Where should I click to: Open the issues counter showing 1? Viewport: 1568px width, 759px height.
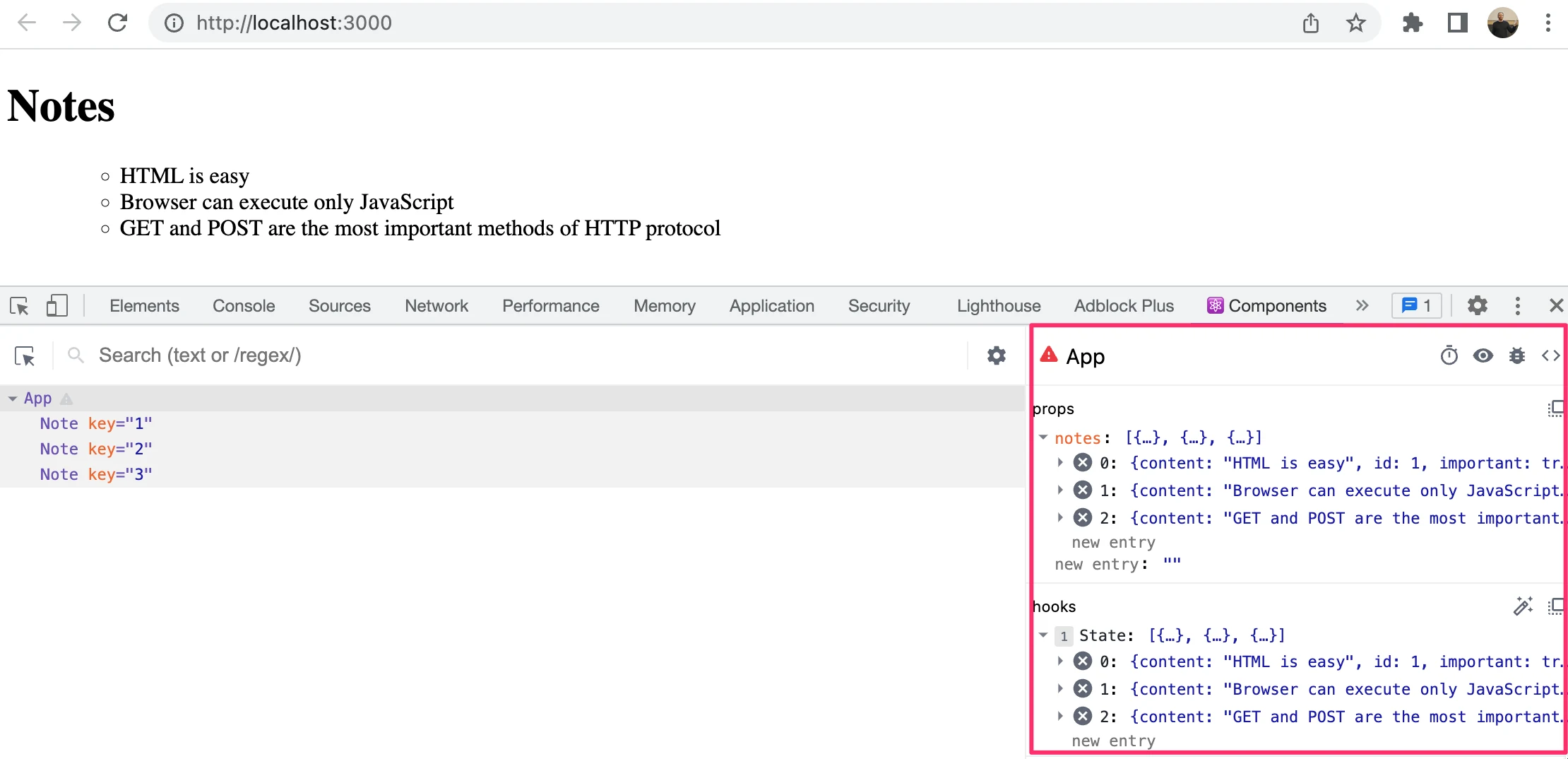[1416, 305]
